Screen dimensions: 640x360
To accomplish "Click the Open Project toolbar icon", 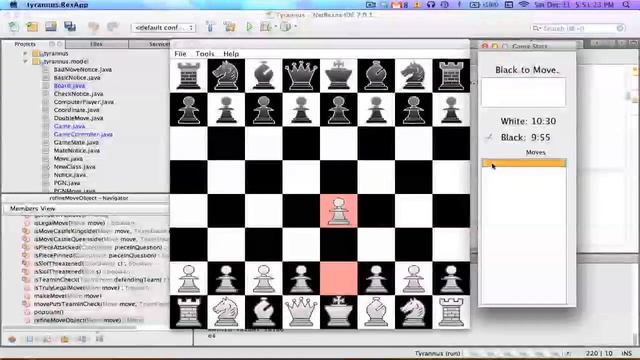I will [x=51, y=27].
